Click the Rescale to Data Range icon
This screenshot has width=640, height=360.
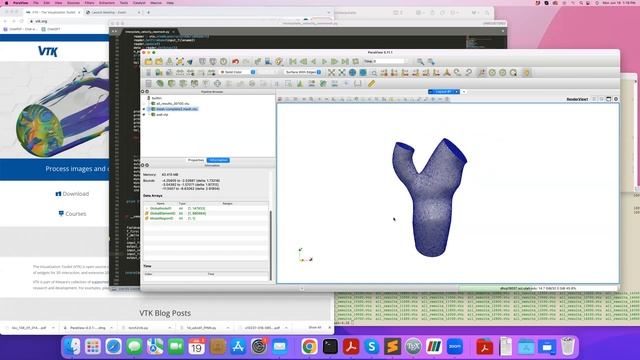tap(180, 73)
